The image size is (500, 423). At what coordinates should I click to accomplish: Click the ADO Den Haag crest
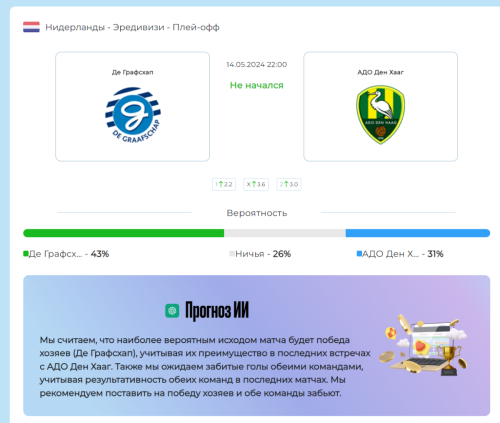pos(381,115)
